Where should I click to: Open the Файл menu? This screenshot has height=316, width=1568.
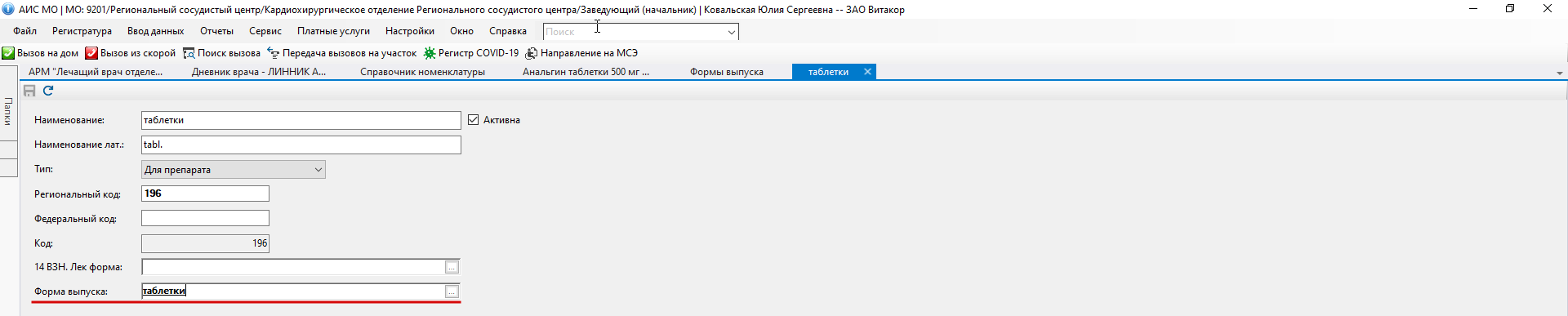pyautogui.click(x=24, y=31)
